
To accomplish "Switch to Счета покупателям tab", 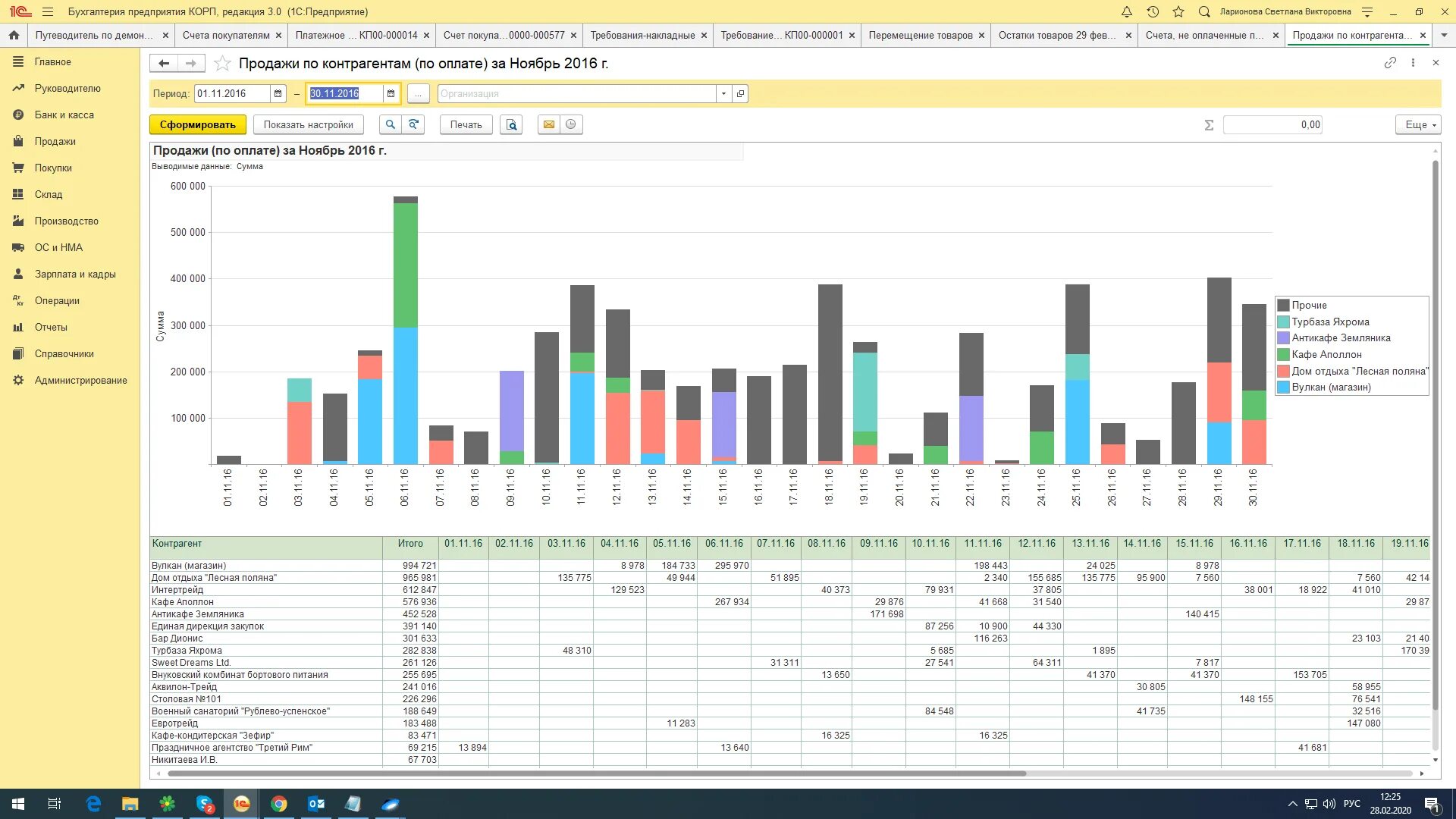I will coord(226,36).
